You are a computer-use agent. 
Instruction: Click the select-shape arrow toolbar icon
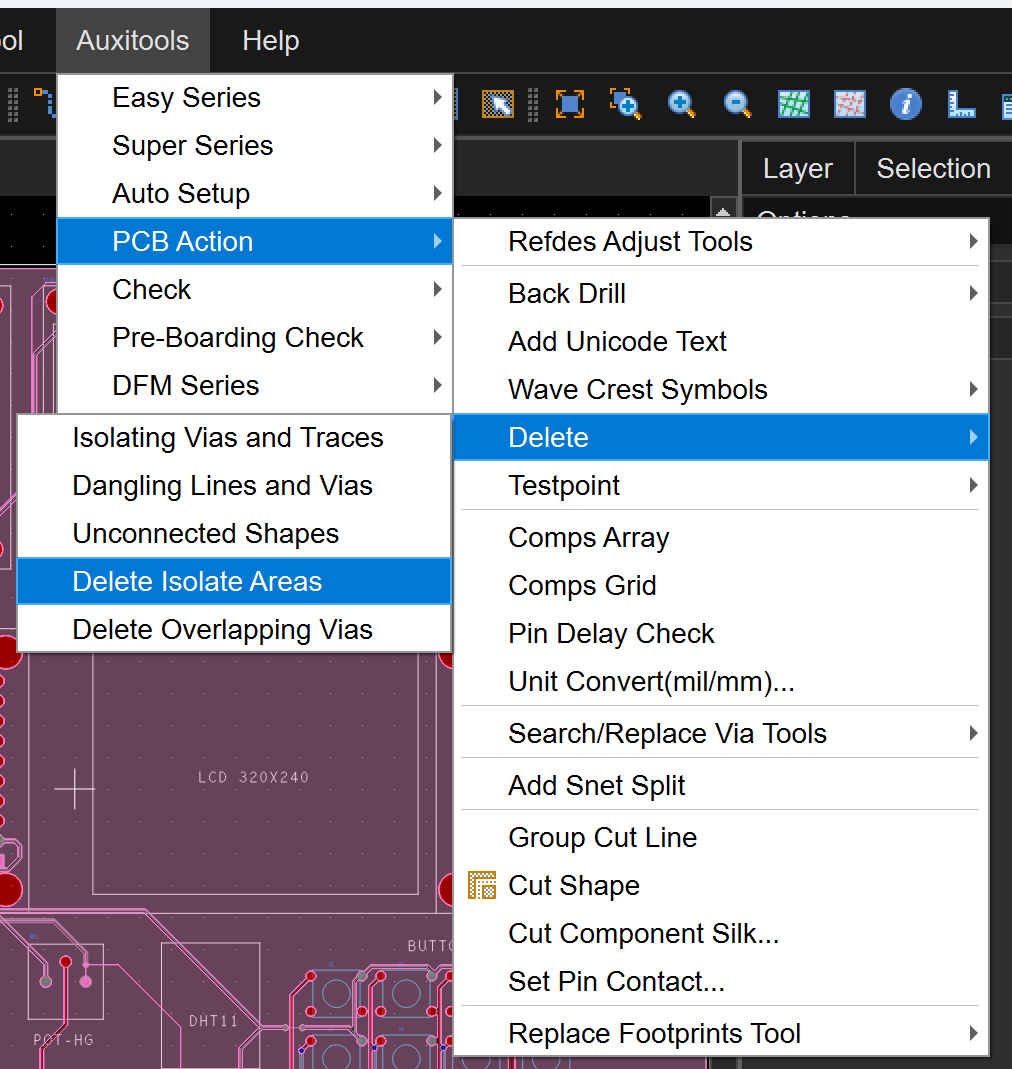497,103
